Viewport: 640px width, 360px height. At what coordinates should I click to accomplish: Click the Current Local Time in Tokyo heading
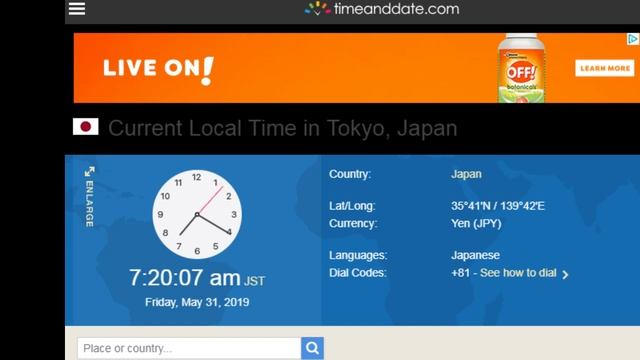pyautogui.click(x=282, y=128)
